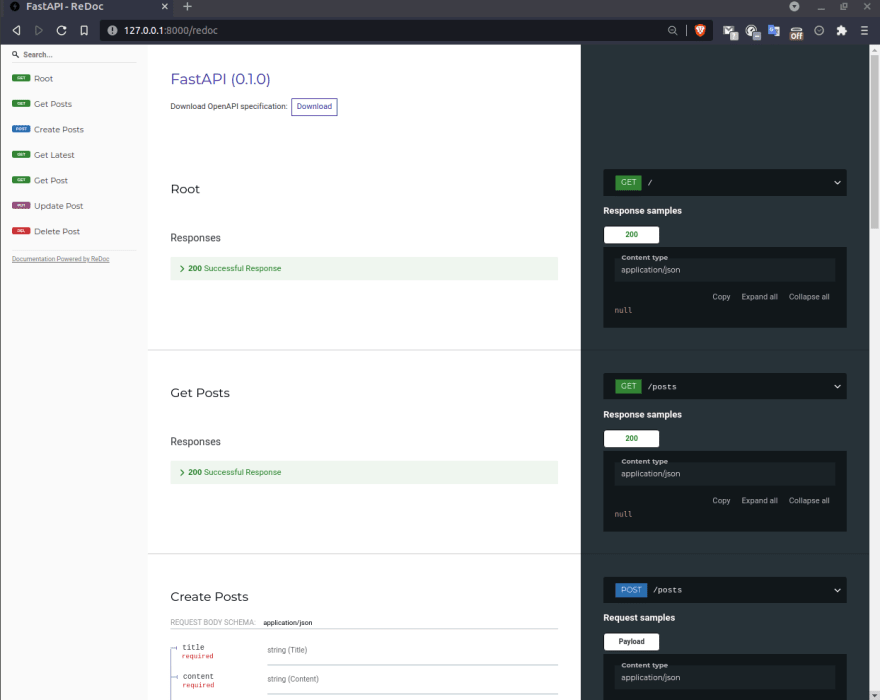This screenshot has height=700, width=880.
Task: Navigate to Delete Post in the sidebar
Action: point(57,231)
